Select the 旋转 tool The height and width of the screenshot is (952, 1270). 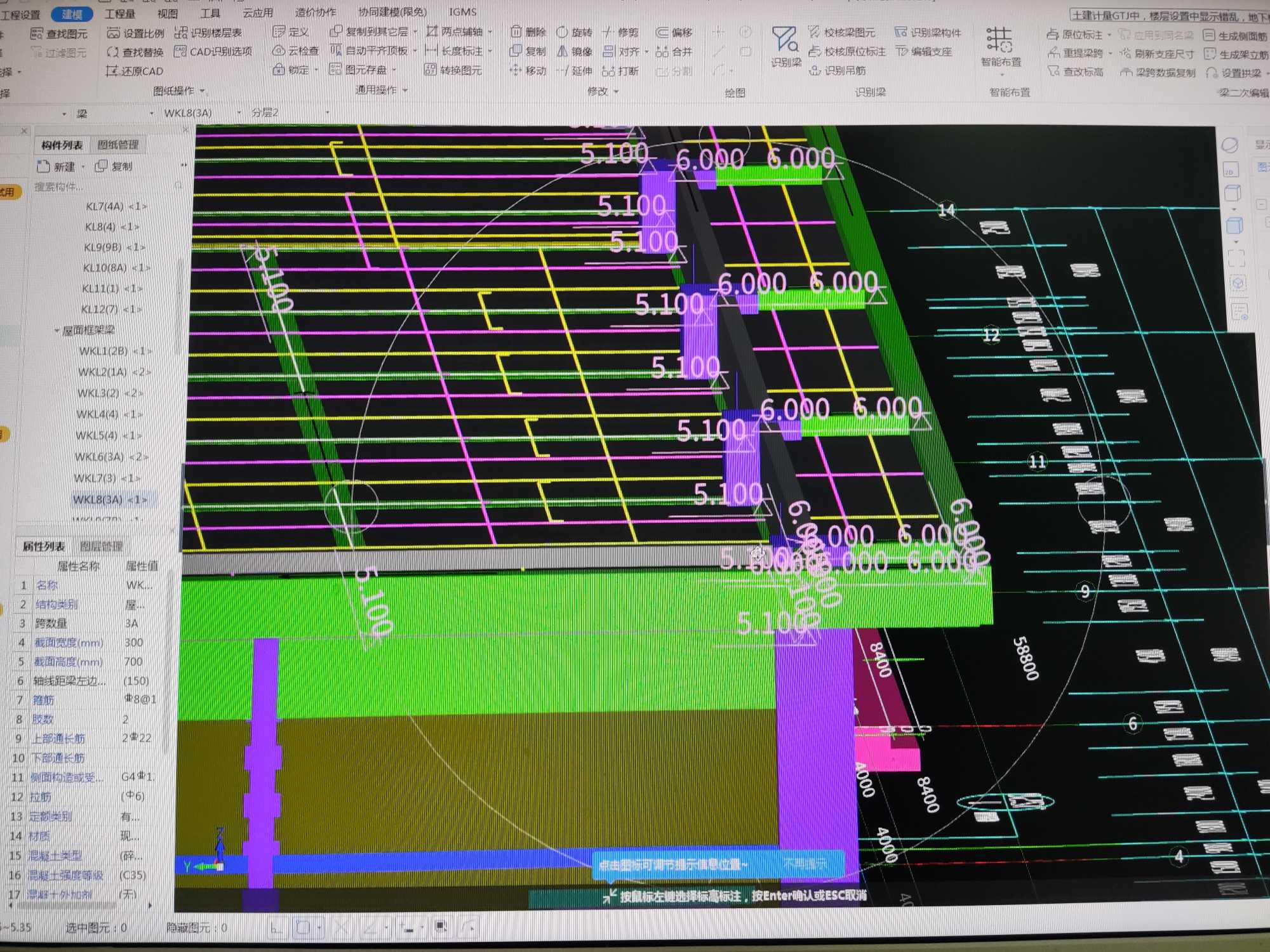click(575, 32)
